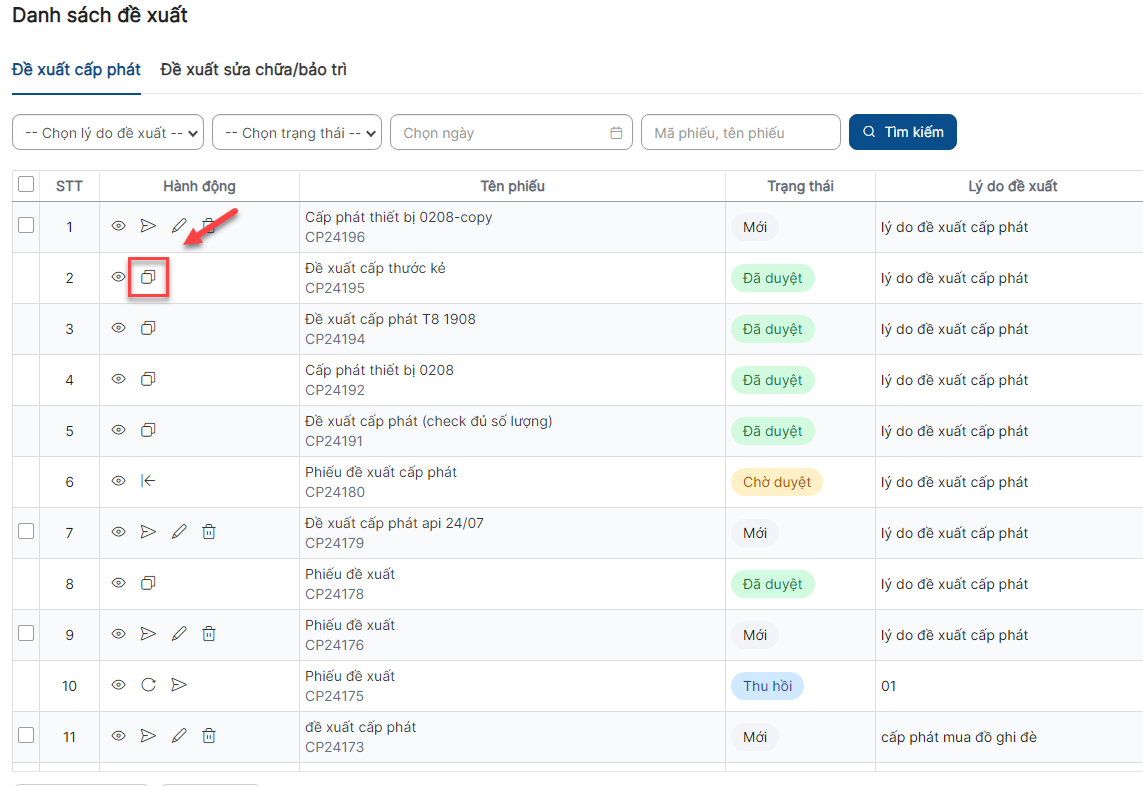View proposal CP24191 via eye icon

(118, 430)
